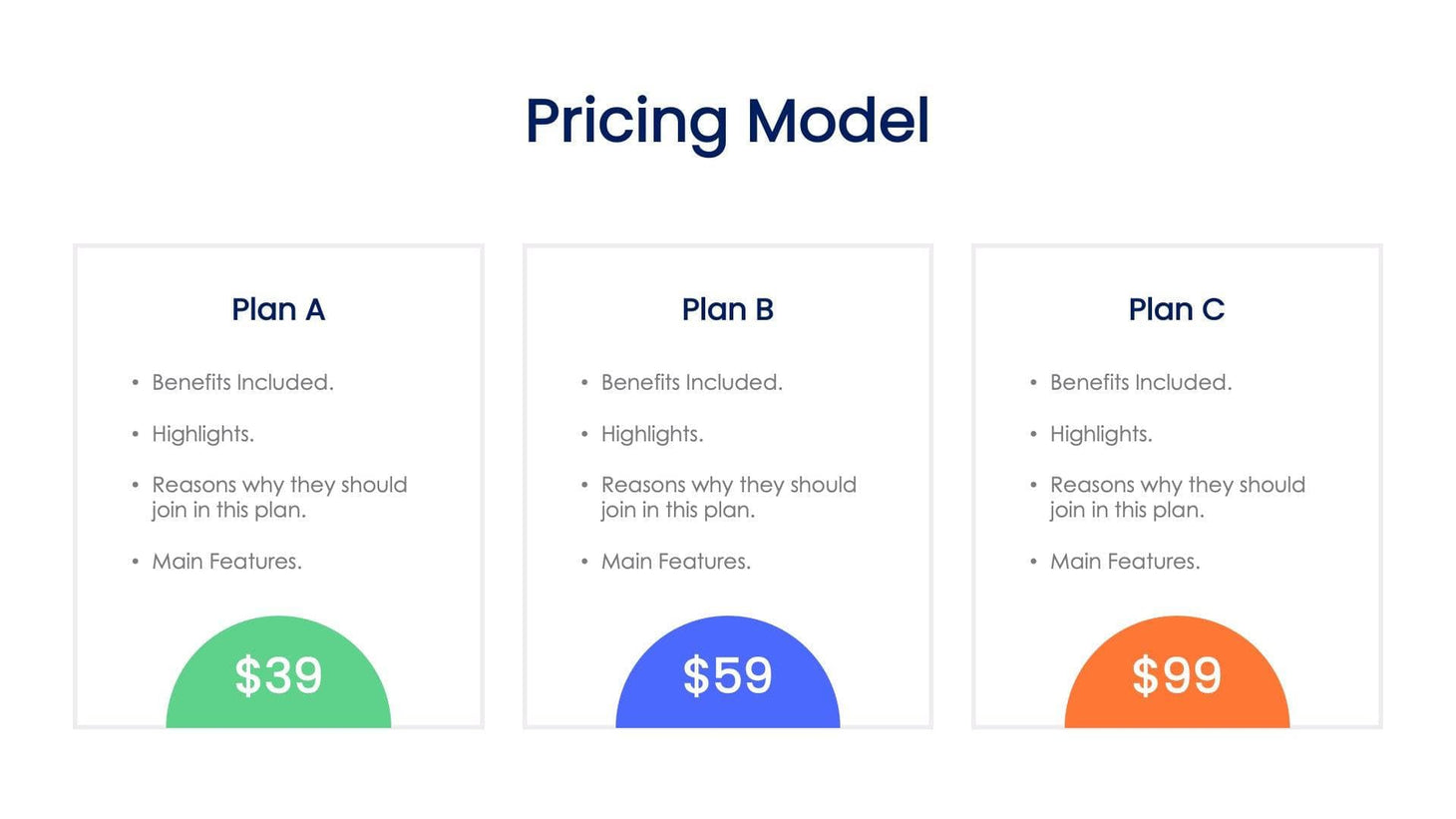Click Plan A's Benefits Included bullet

point(242,382)
